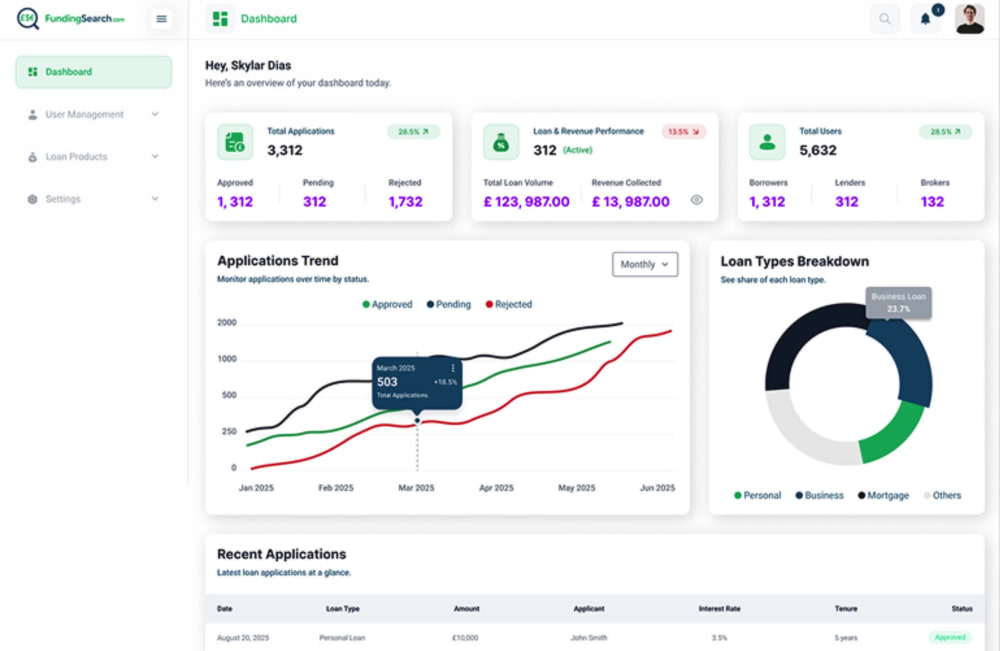The image size is (1000, 651).
Task: Toggle Others loan legend item
Action: 942,495
